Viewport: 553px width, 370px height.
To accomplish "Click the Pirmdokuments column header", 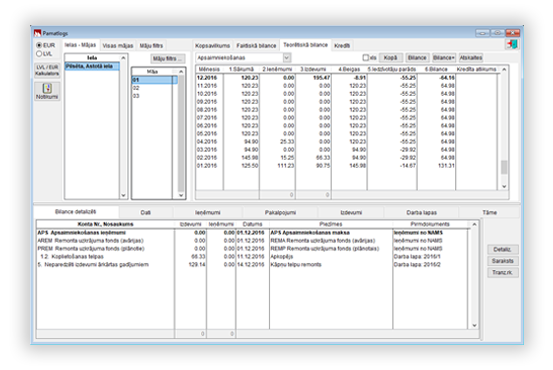I will [430, 224].
